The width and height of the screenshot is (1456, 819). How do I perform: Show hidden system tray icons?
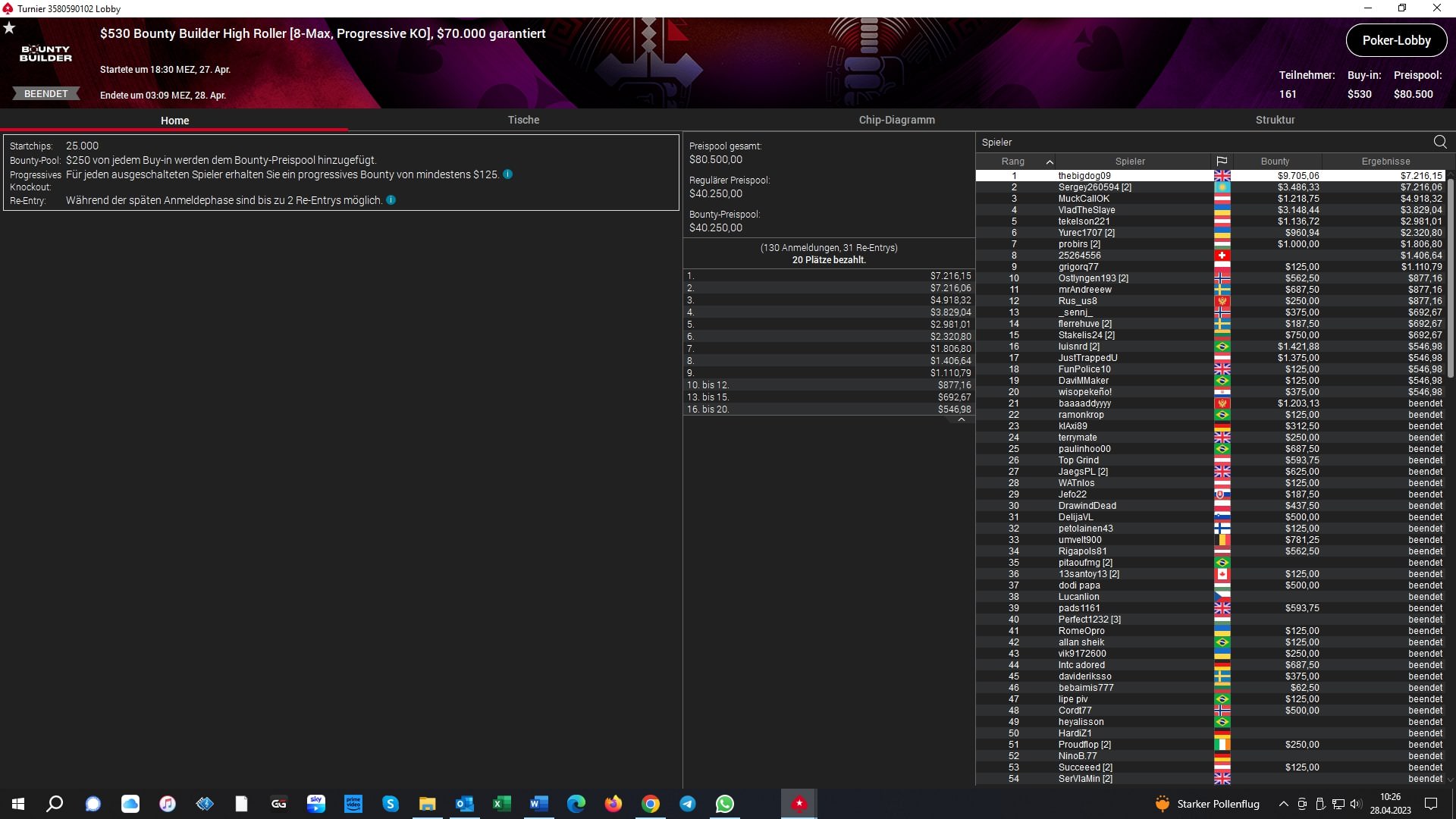(x=1283, y=804)
